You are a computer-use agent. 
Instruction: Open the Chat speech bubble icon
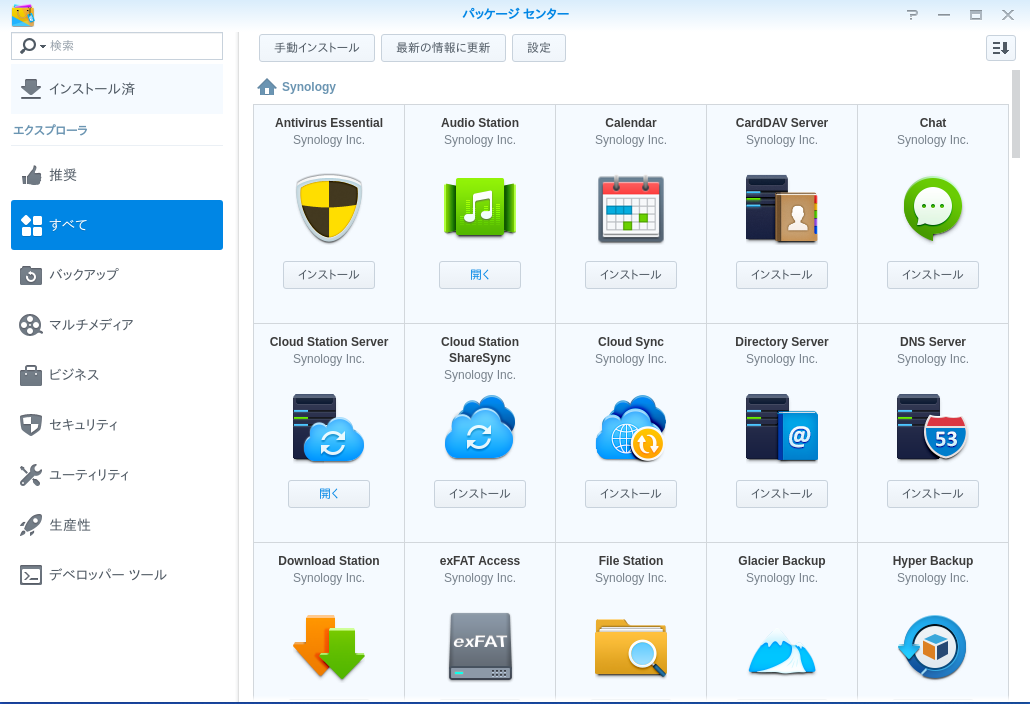[933, 208]
